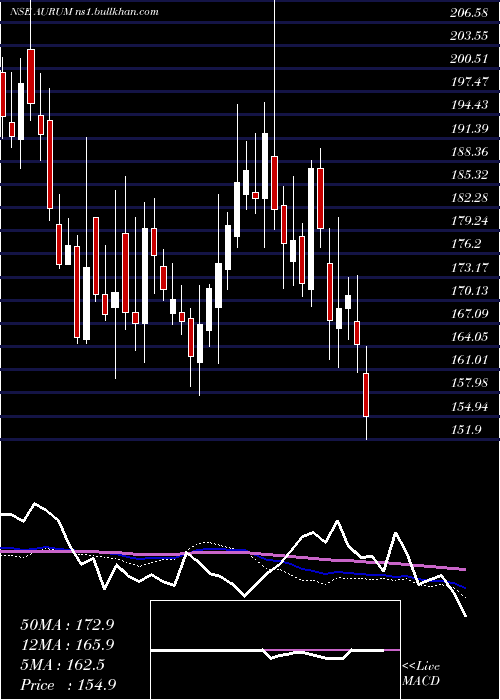
Task: Select the 170.13 axis value
Action: point(469,292)
